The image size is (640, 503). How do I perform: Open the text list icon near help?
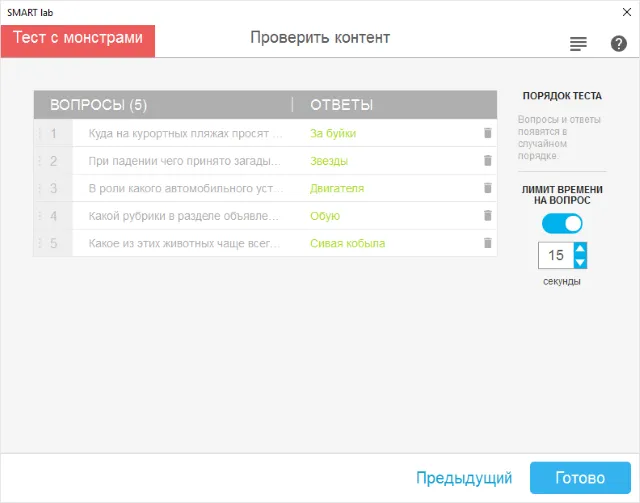click(x=578, y=44)
